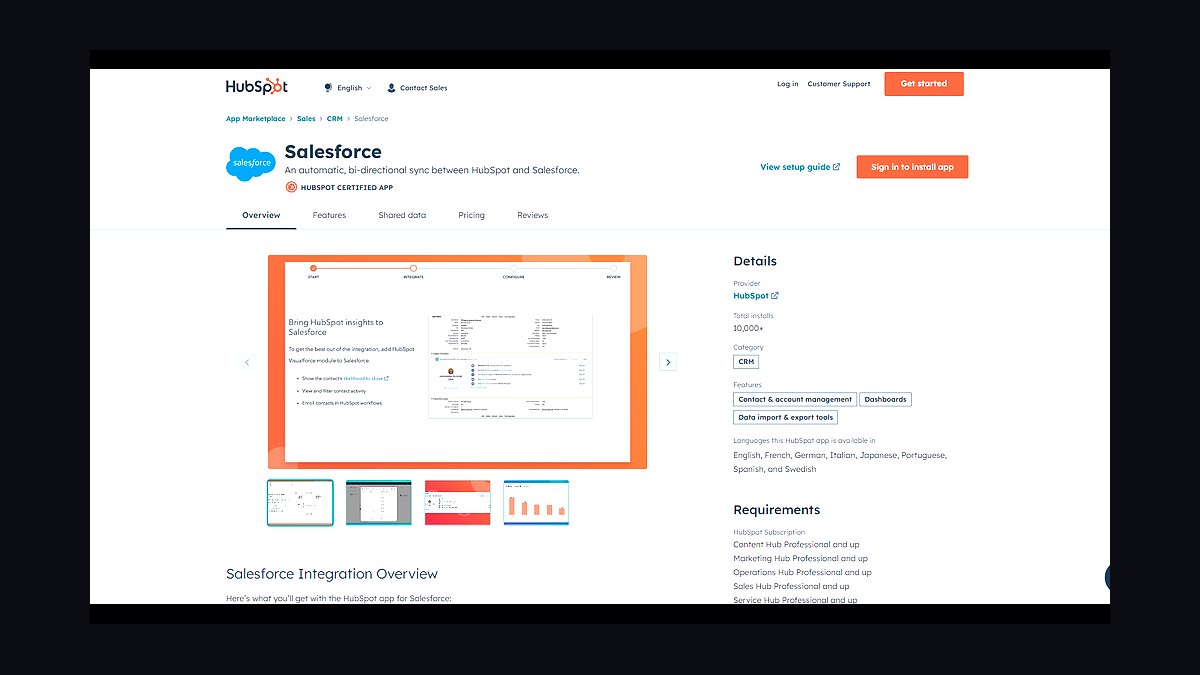Open the Sales breadcrumb
Screen dimensions: 1200x675
(306, 119)
